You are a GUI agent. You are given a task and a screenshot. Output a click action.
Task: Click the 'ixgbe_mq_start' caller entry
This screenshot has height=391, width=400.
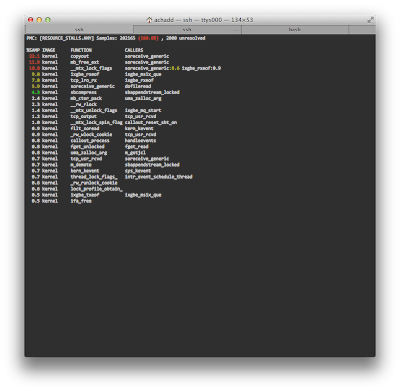143,110
